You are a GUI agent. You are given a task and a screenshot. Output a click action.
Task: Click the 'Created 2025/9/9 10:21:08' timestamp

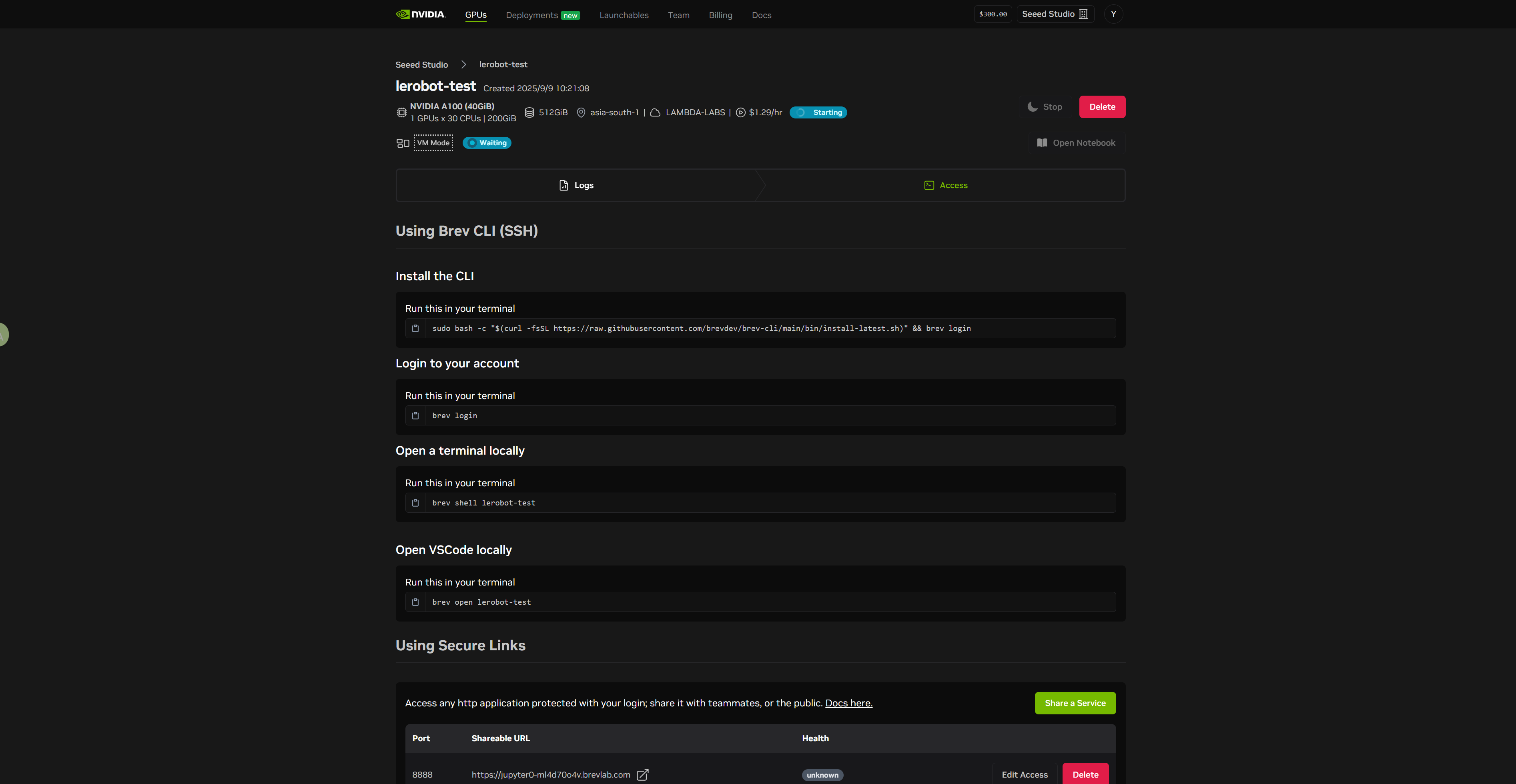pos(536,88)
